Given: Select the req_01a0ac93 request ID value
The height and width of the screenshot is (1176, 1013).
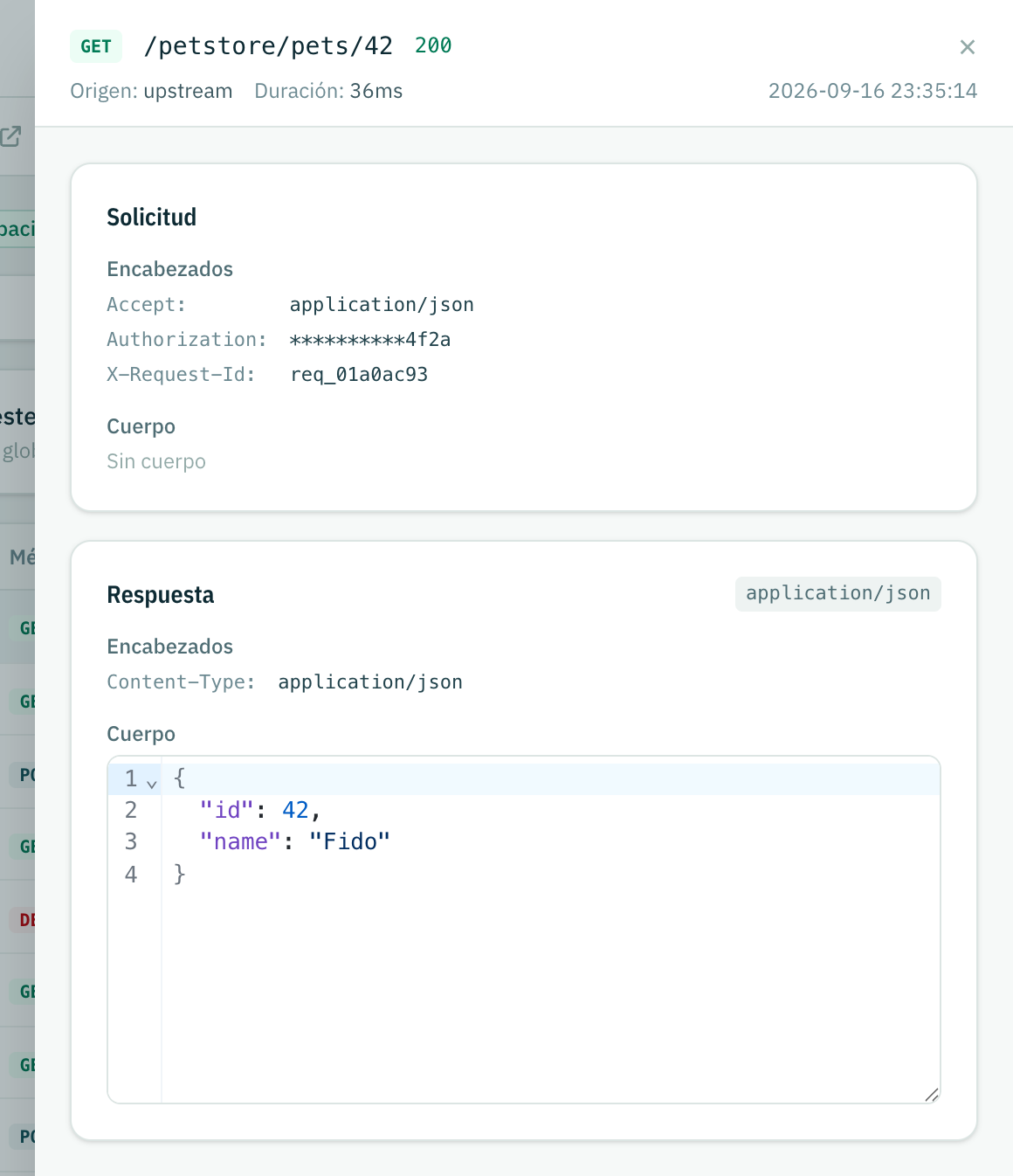Looking at the screenshot, I should 359,375.
